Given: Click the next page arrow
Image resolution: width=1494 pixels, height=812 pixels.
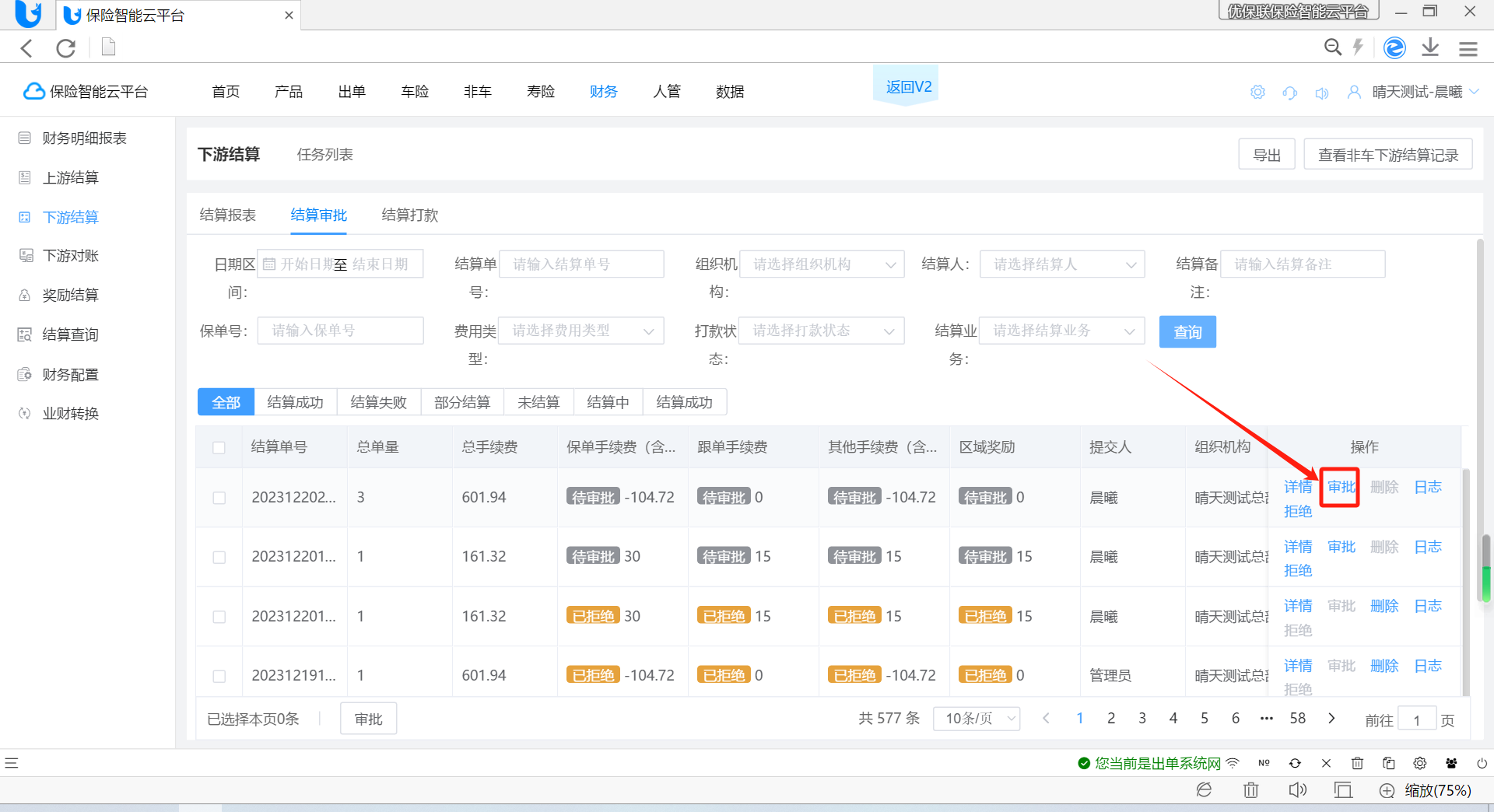Looking at the screenshot, I should click(x=1331, y=719).
